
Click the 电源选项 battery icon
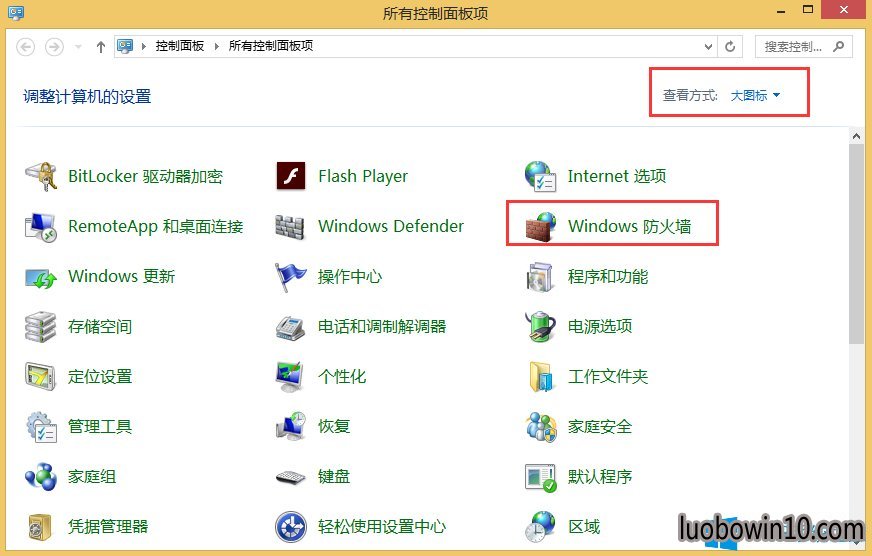click(540, 326)
